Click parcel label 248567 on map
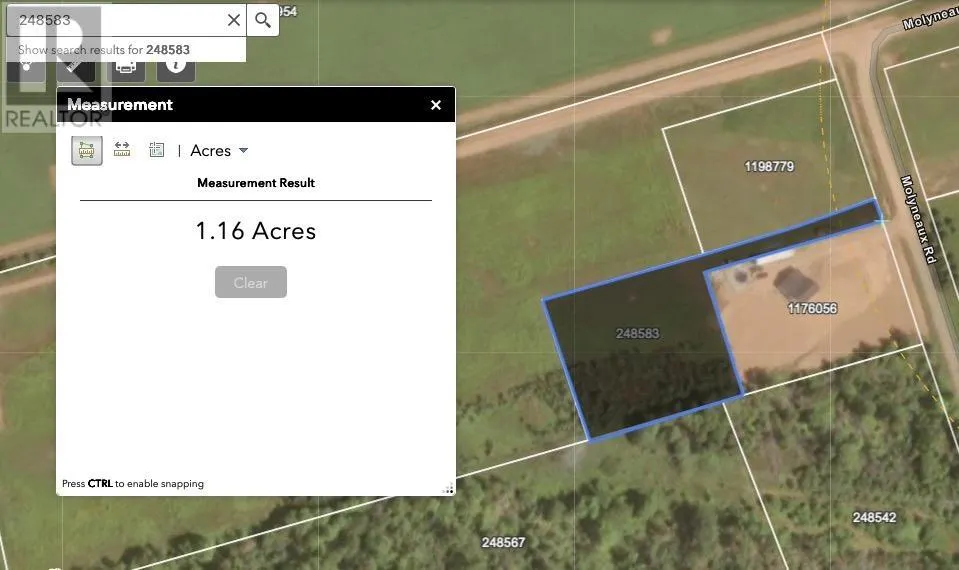 click(503, 542)
